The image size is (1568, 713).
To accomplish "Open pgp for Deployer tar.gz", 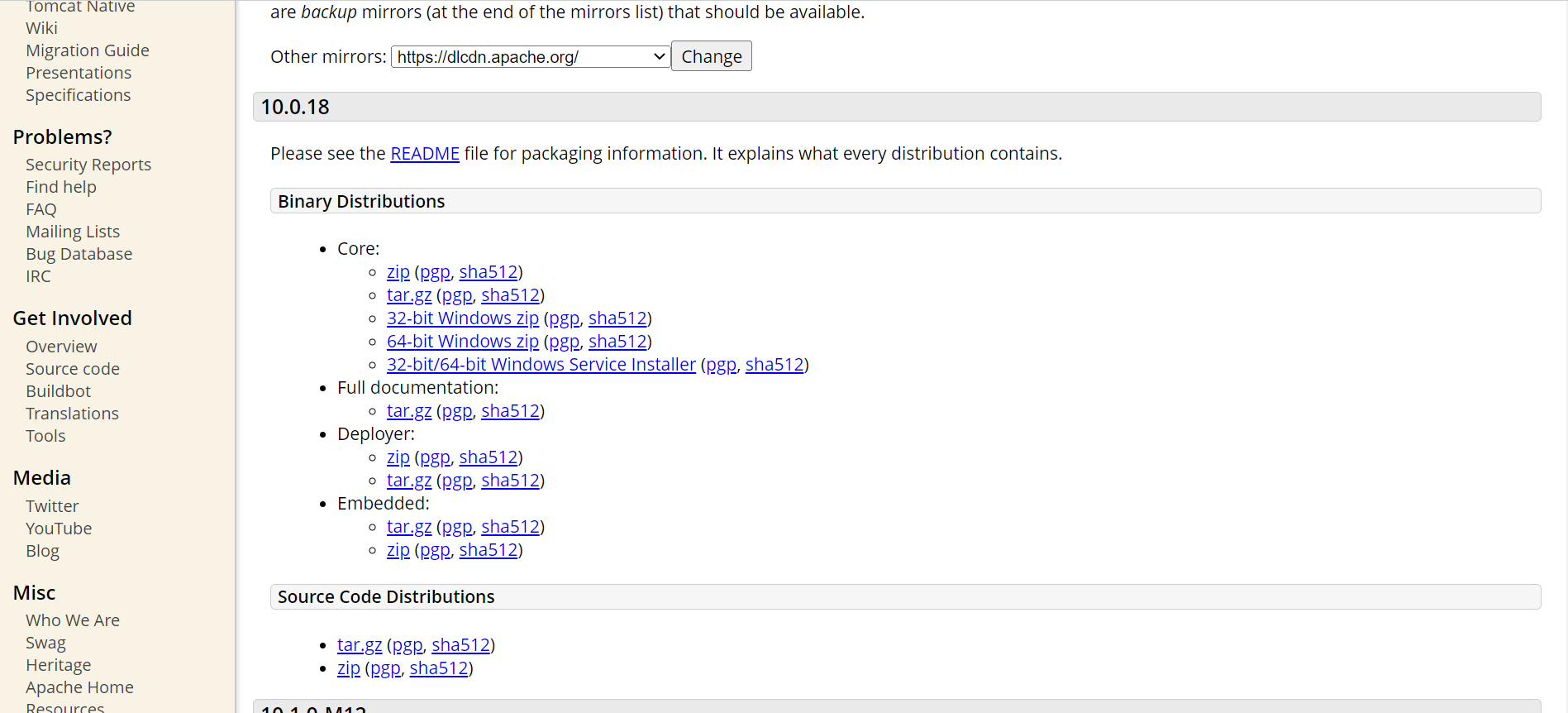I will (457, 481).
